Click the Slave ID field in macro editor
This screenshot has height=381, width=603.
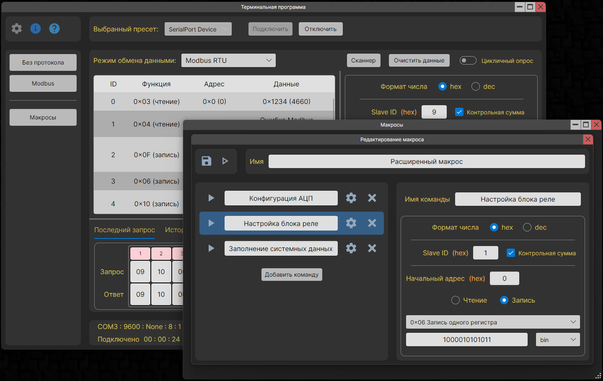[486, 253]
